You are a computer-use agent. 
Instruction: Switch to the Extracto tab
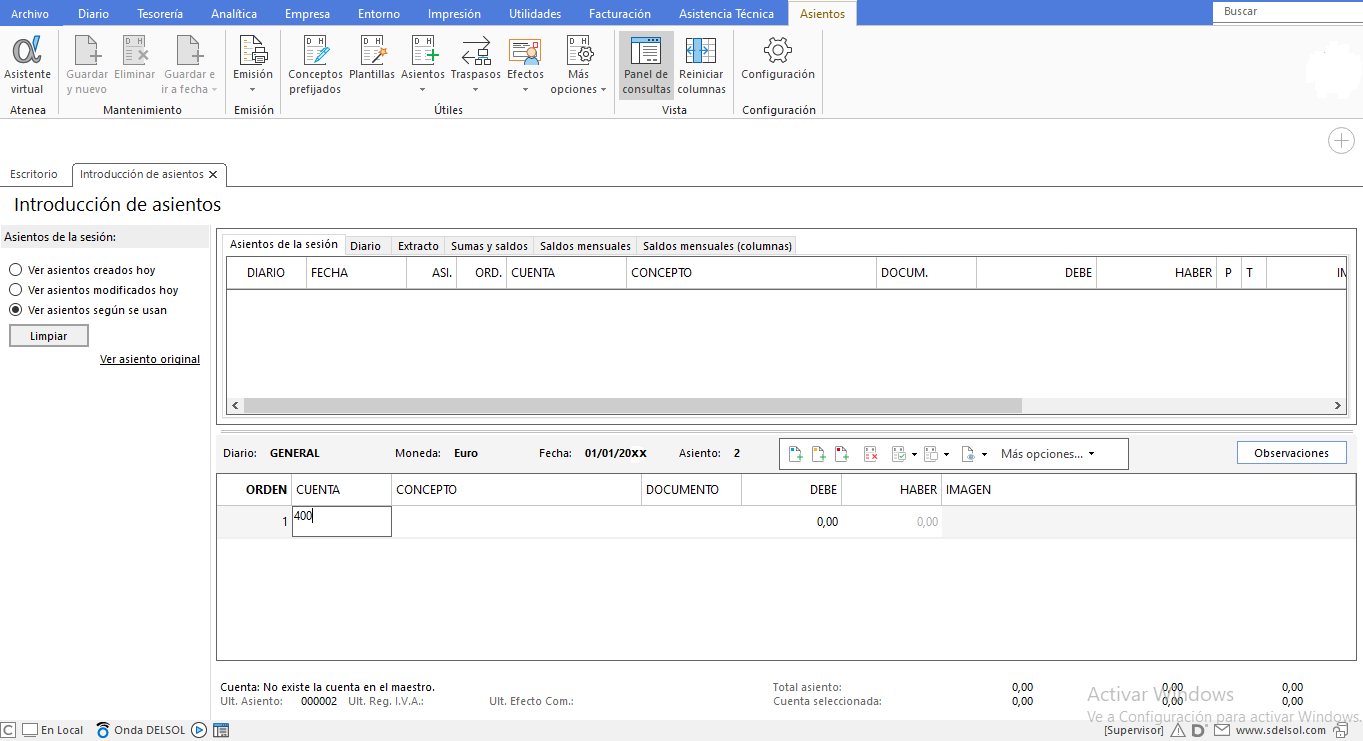418,246
